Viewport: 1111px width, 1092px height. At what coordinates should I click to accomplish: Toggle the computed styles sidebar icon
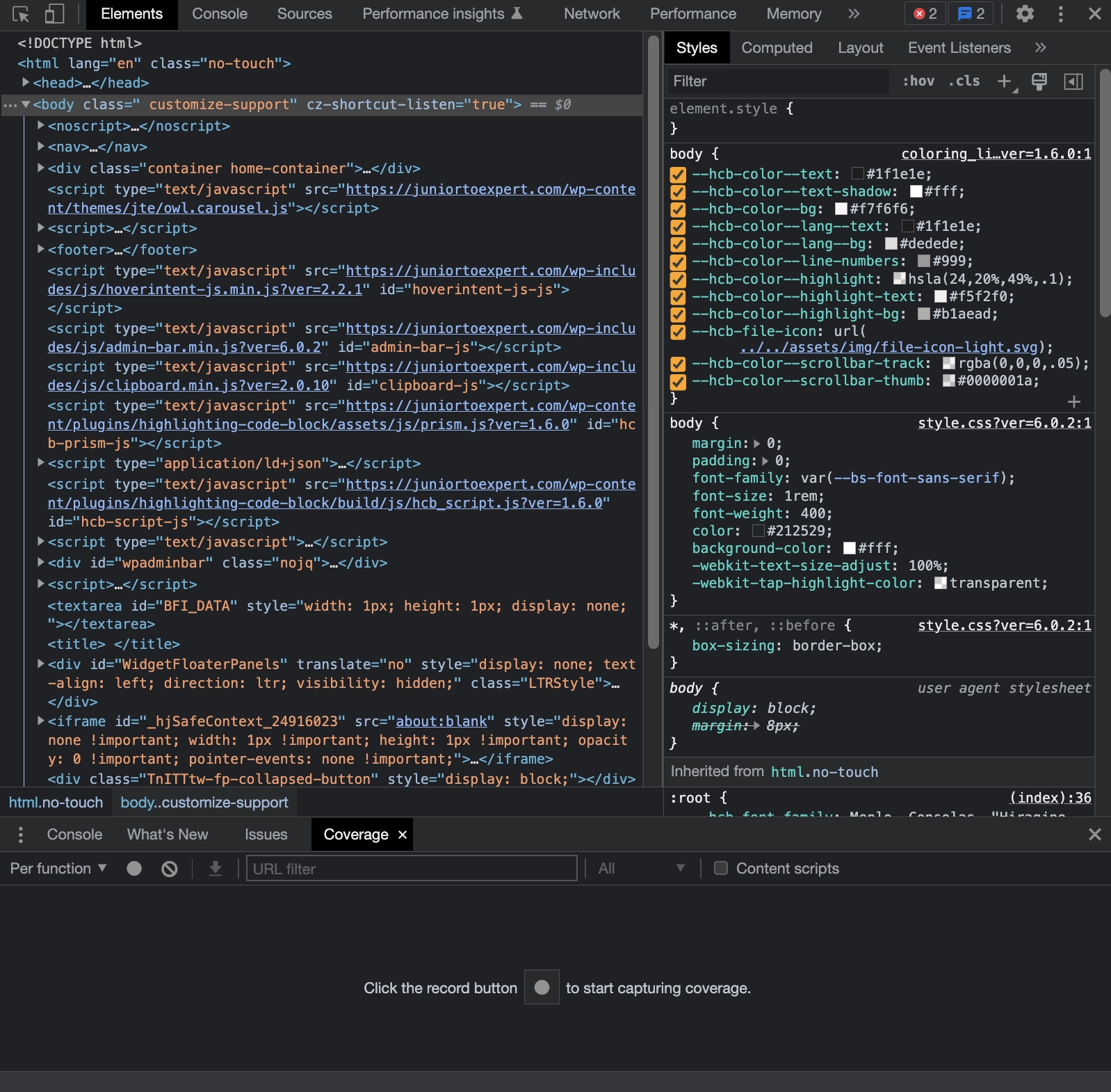[1073, 81]
